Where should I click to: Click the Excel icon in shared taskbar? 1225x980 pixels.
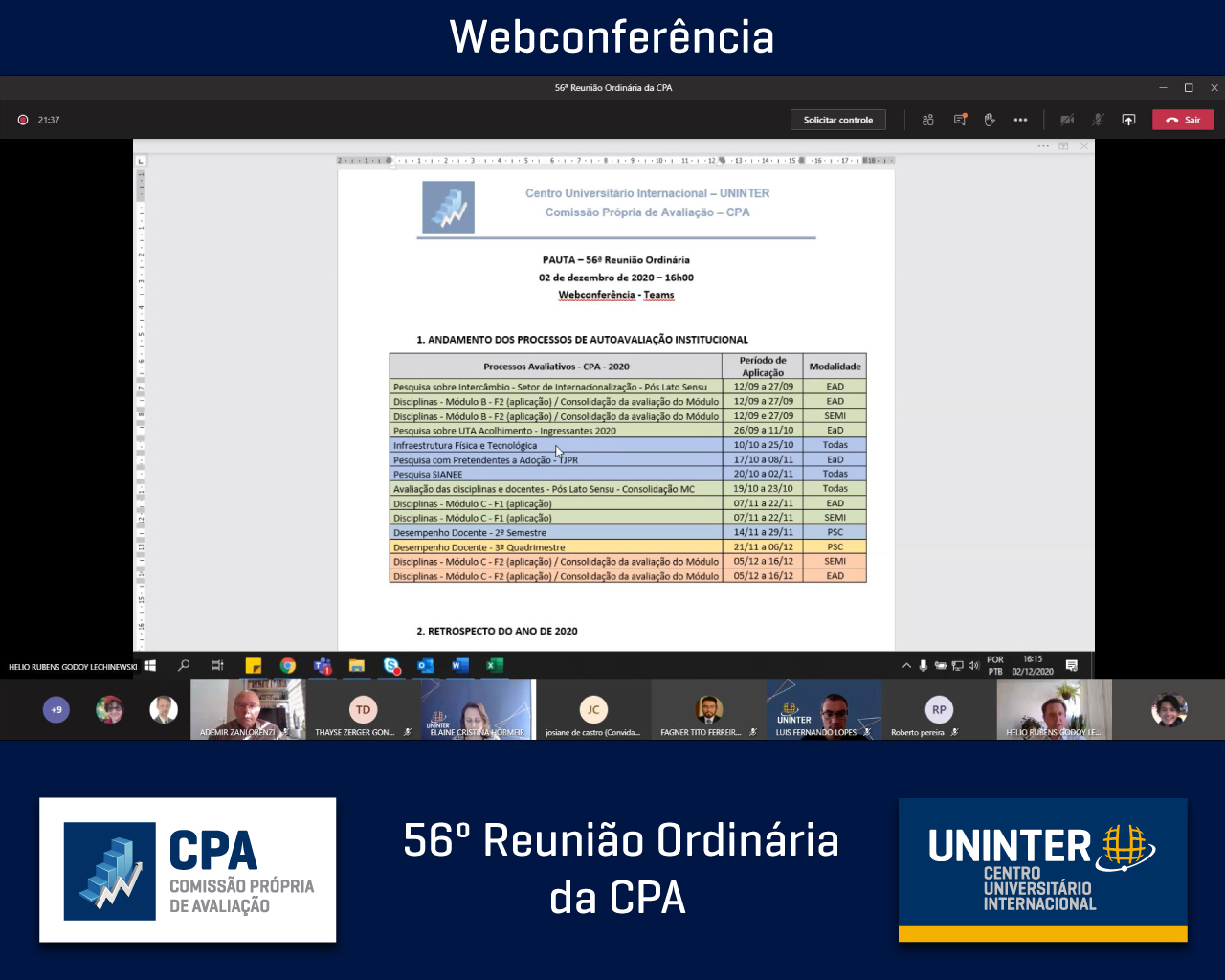(x=494, y=665)
